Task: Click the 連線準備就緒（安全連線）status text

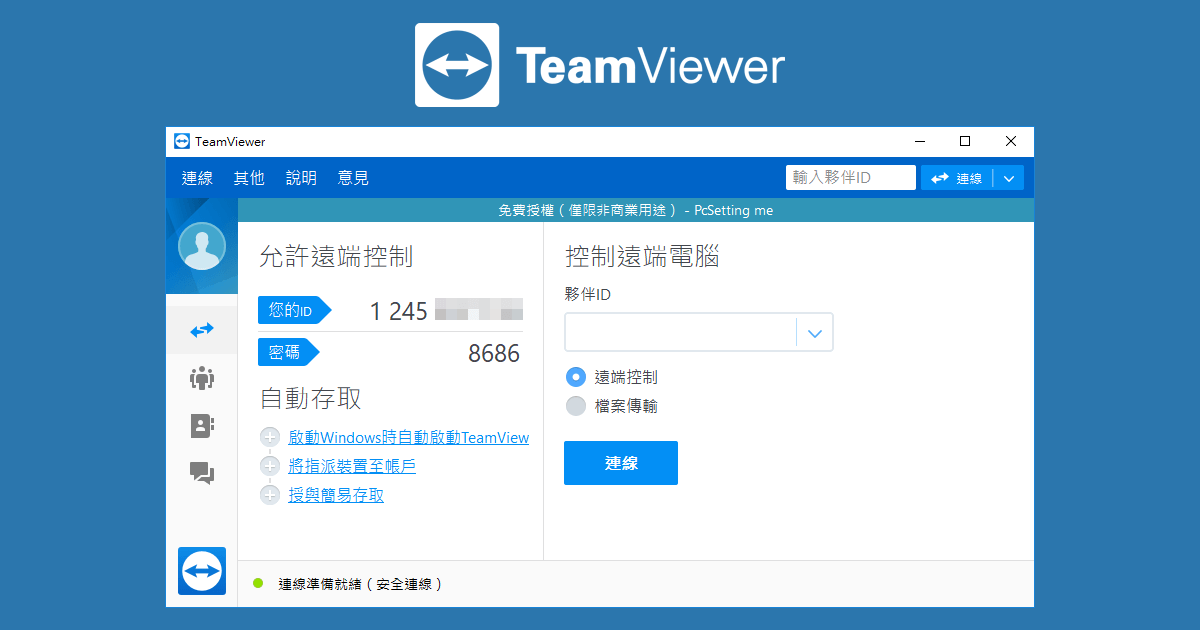Action: 360,584
